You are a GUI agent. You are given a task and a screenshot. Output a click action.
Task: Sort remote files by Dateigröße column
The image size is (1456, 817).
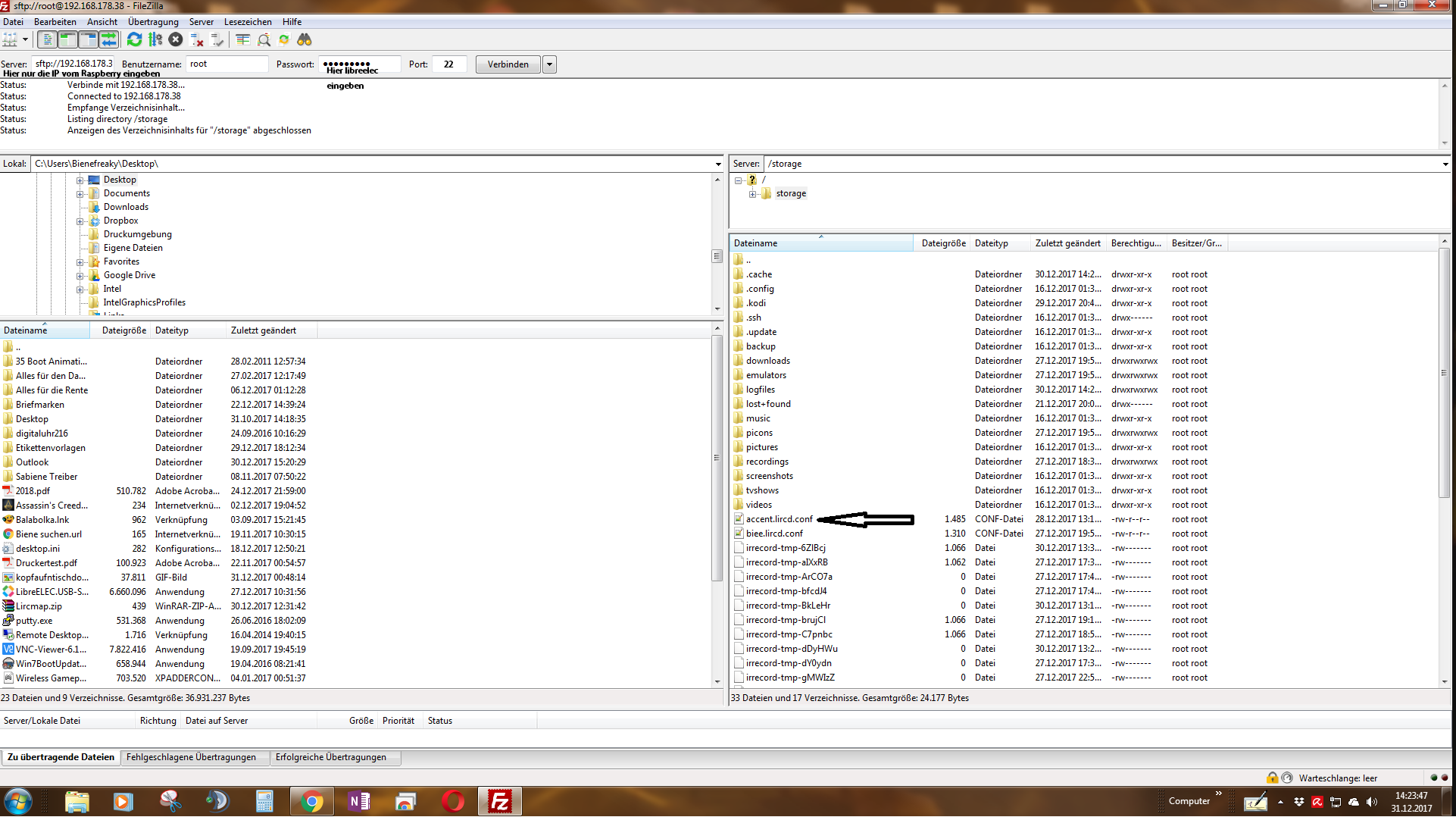(943, 243)
